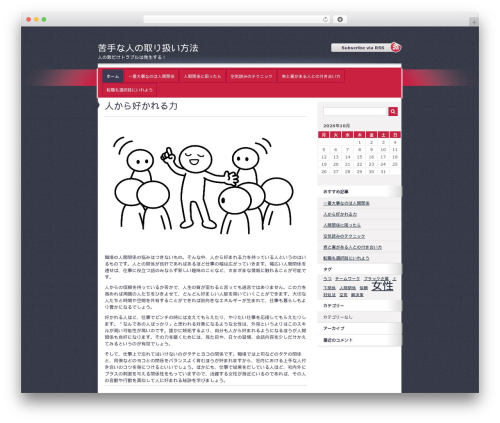Open the 転職も選択肢にいれよう menu item

[x=129, y=90]
